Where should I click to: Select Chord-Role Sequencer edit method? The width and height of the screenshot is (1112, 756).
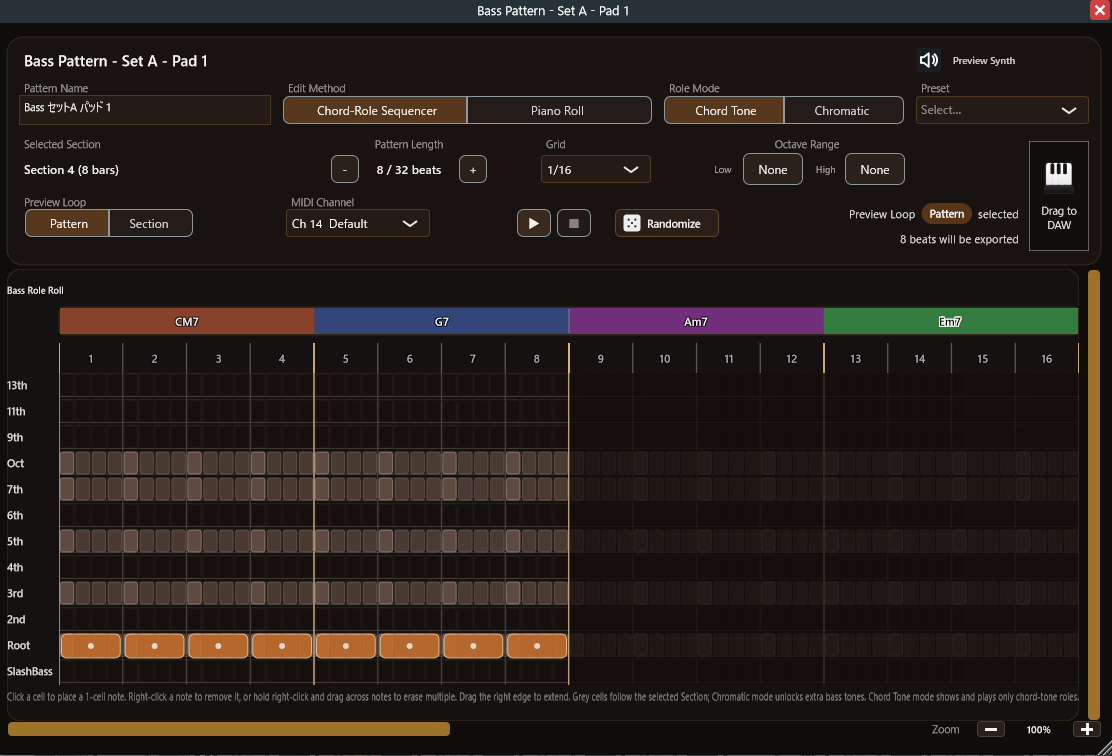[376, 111]
